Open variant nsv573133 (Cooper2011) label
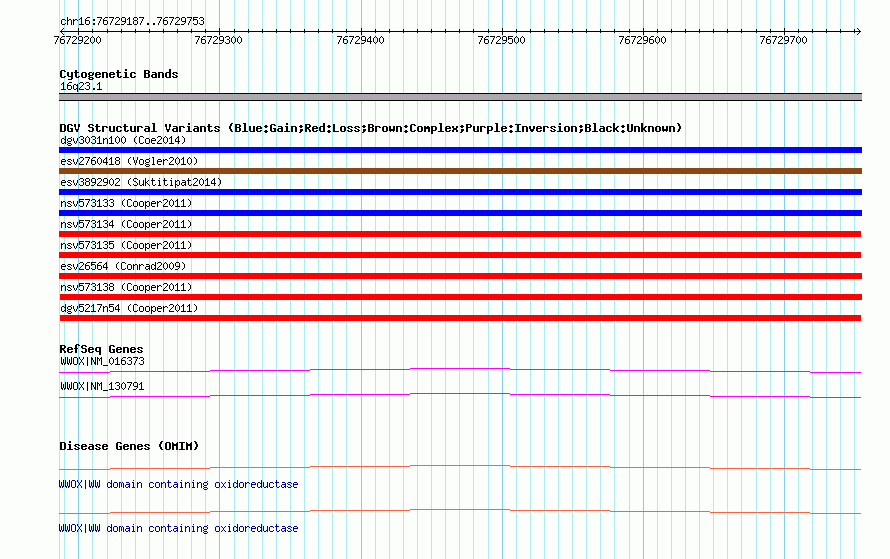Screen dimensions: 890x559 tap(126, 203)
